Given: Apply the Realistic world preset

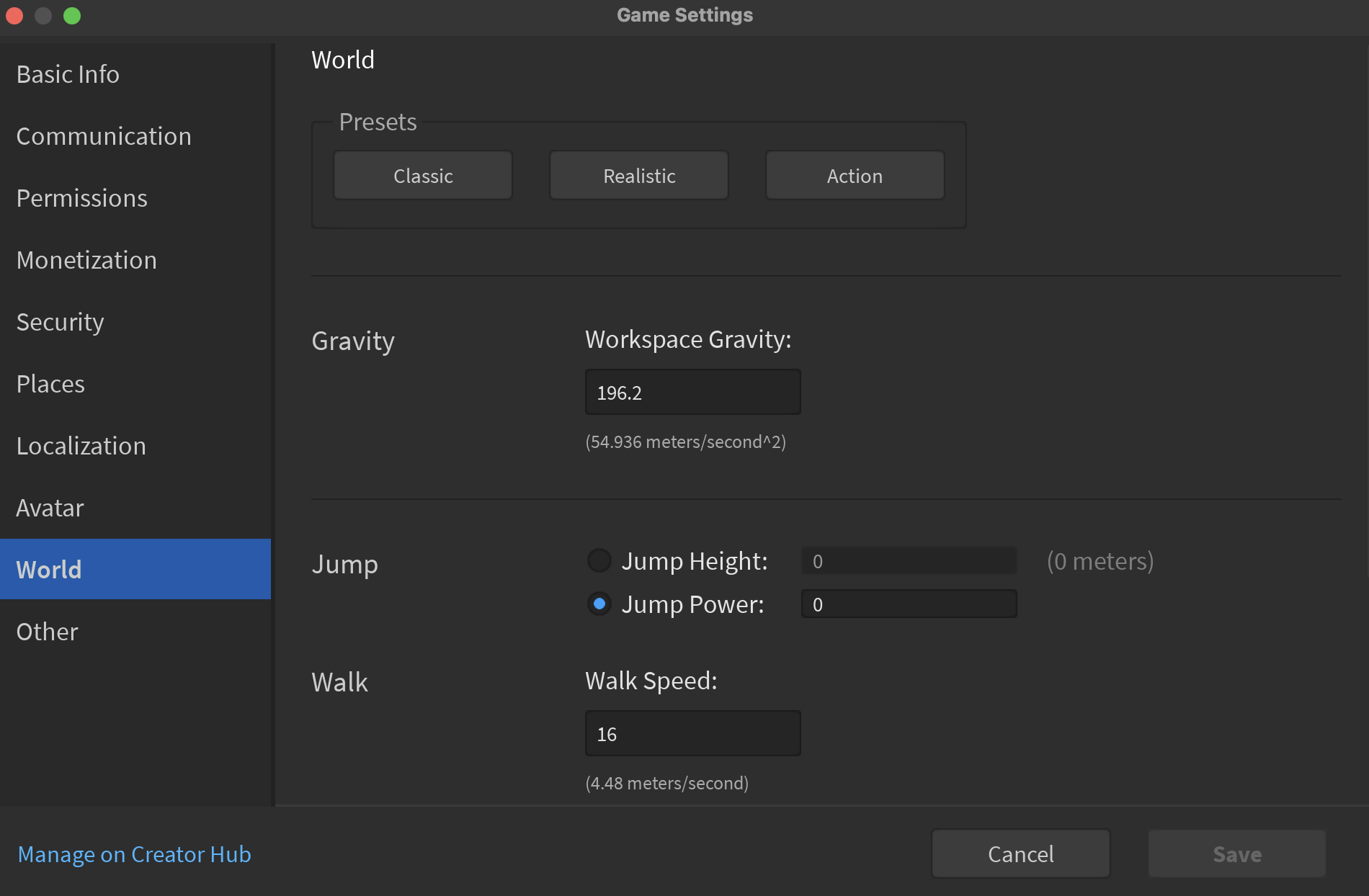Looking at the screenshot, I should [639, 176].
